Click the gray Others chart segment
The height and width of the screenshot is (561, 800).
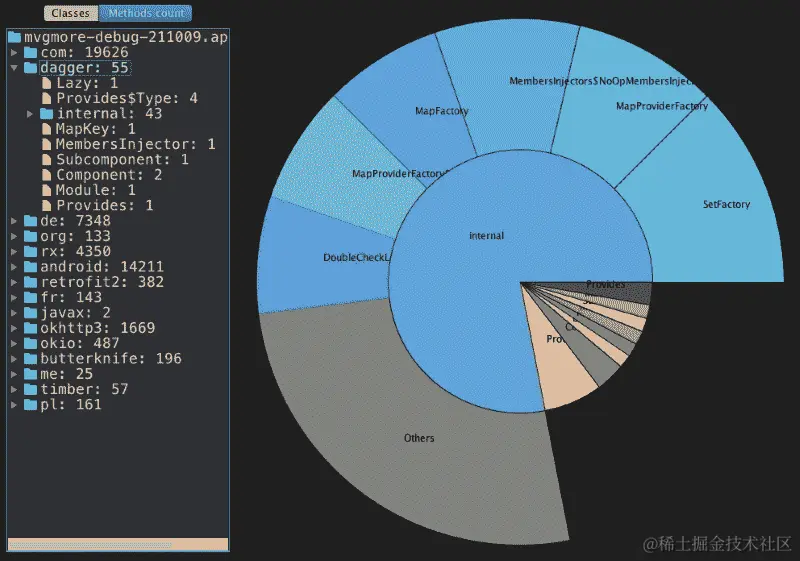(x=408, y=439)
